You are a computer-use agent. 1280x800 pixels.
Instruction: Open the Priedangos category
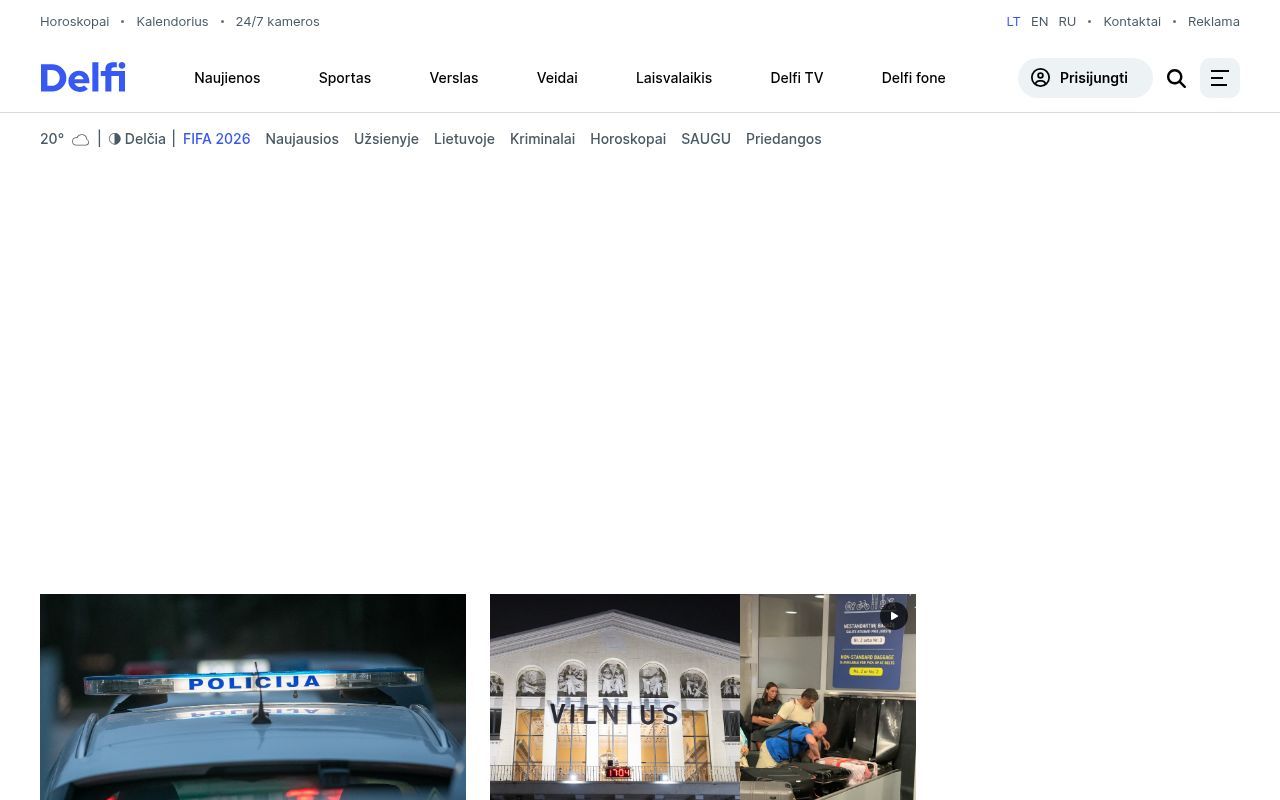(x=784, y=139)
